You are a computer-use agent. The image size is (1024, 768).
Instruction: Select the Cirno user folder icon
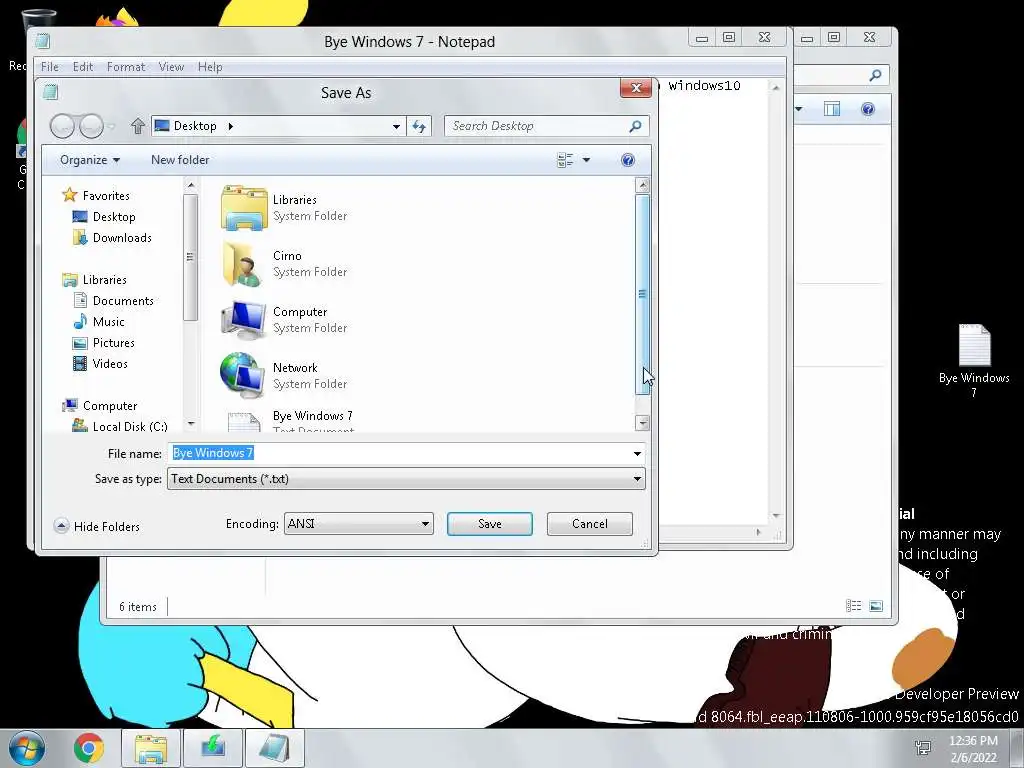pyautogui.click(x=244, y=264)
